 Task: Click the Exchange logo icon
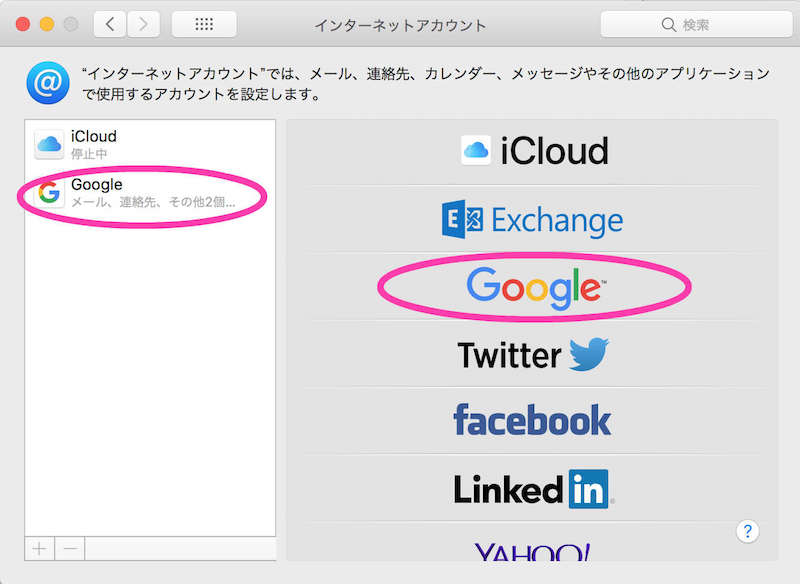coord(462,219)
